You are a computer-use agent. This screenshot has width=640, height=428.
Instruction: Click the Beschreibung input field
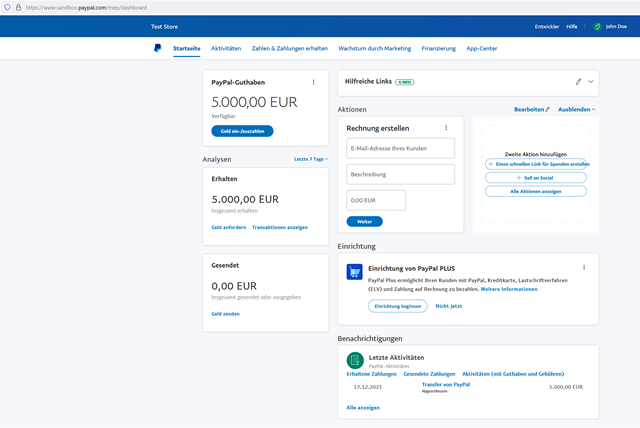click(x=400, y=174)
